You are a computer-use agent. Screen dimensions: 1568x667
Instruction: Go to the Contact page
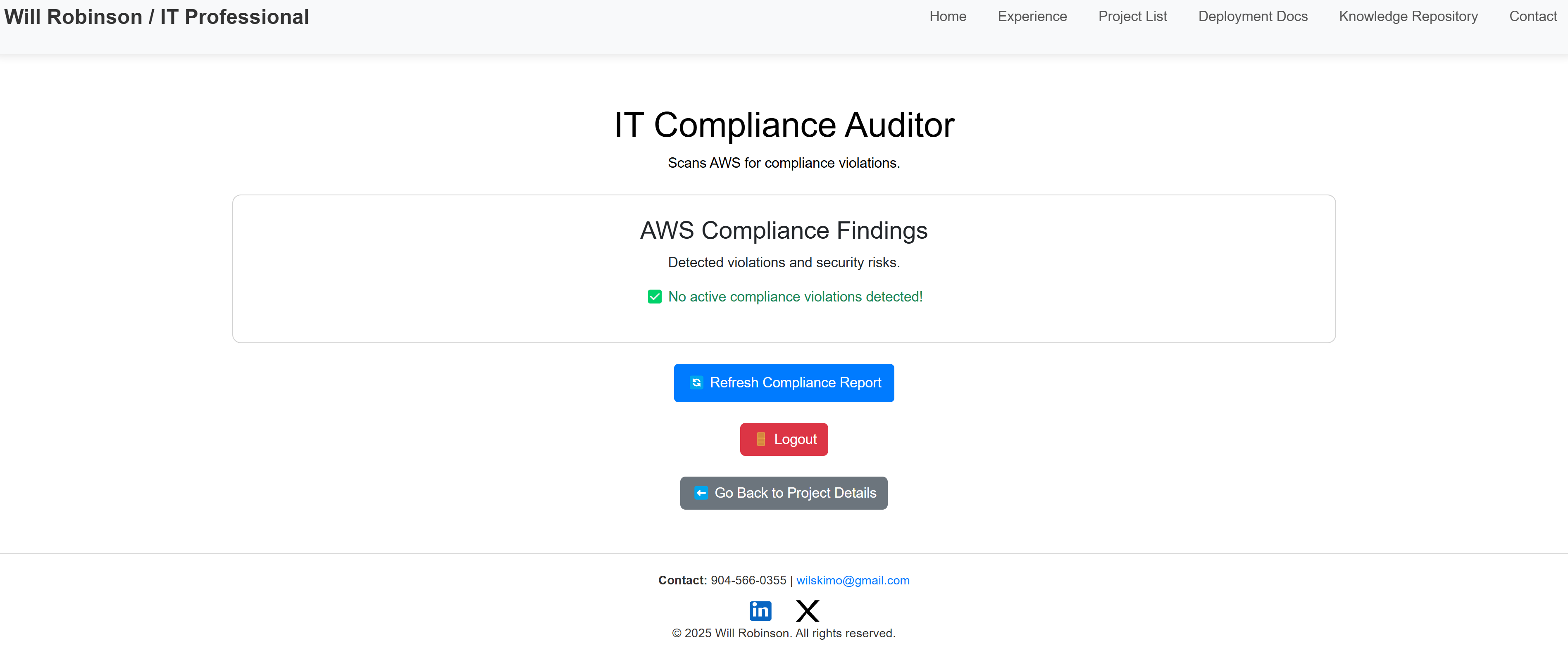[1533, 17]
